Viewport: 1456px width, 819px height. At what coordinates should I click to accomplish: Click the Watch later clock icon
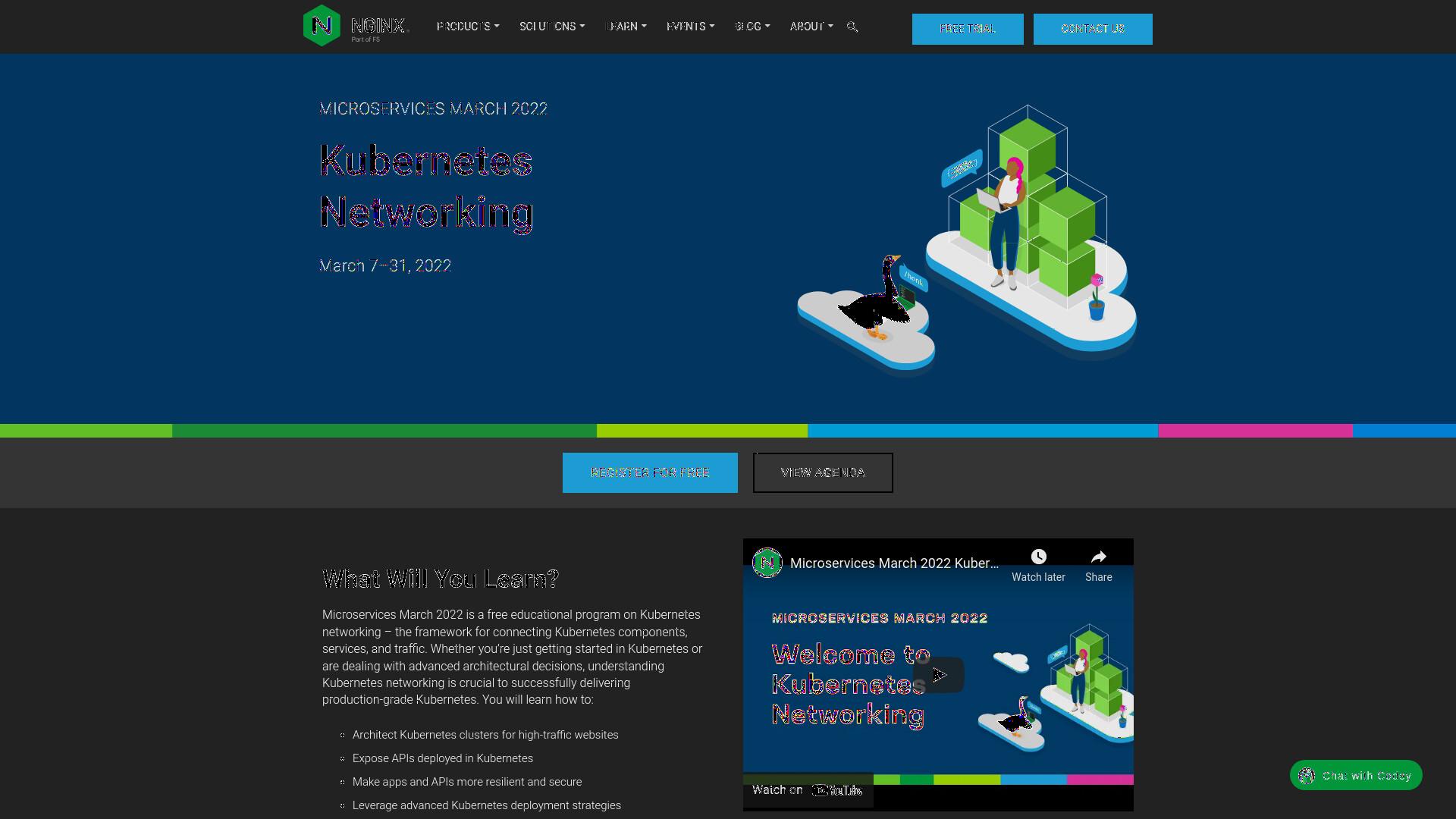tap(1038, 557)
